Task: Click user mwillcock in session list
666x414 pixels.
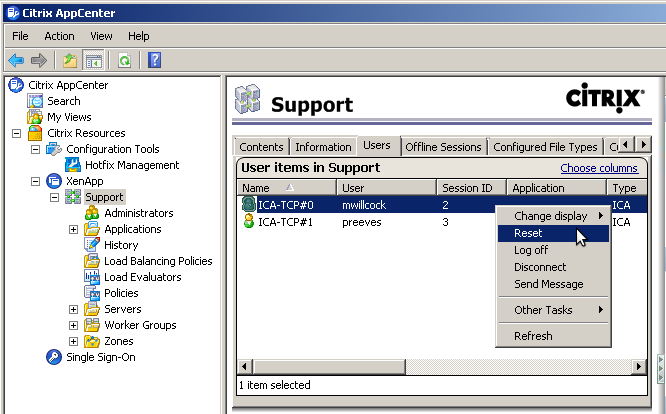Action: (x=364, y=205)
